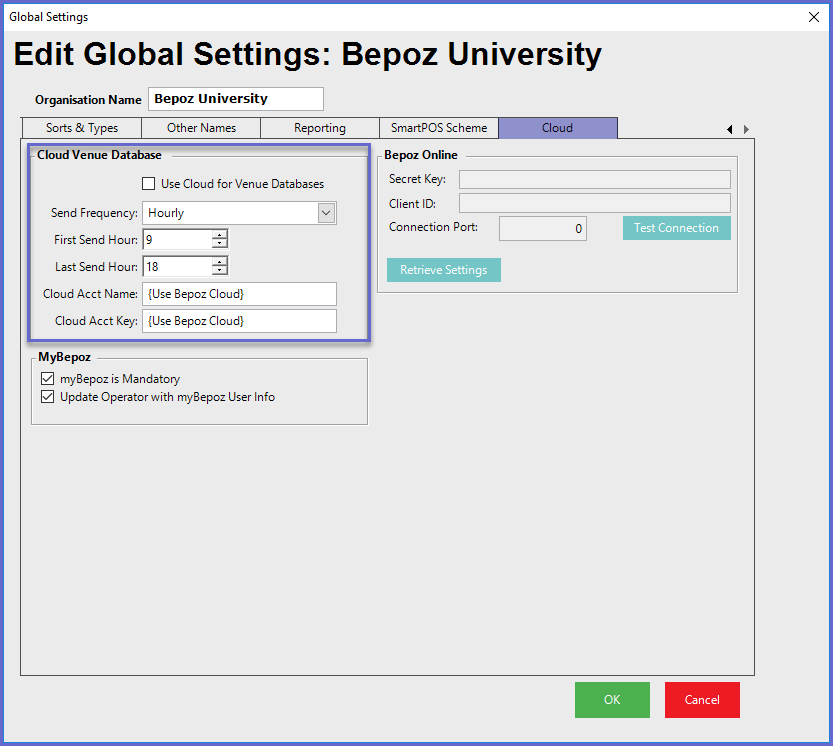Image resolution: width=833 pixels, height=746 pixels.
Task: Decrease Last Send Hour with down arrow
Action: click(219, 271)
